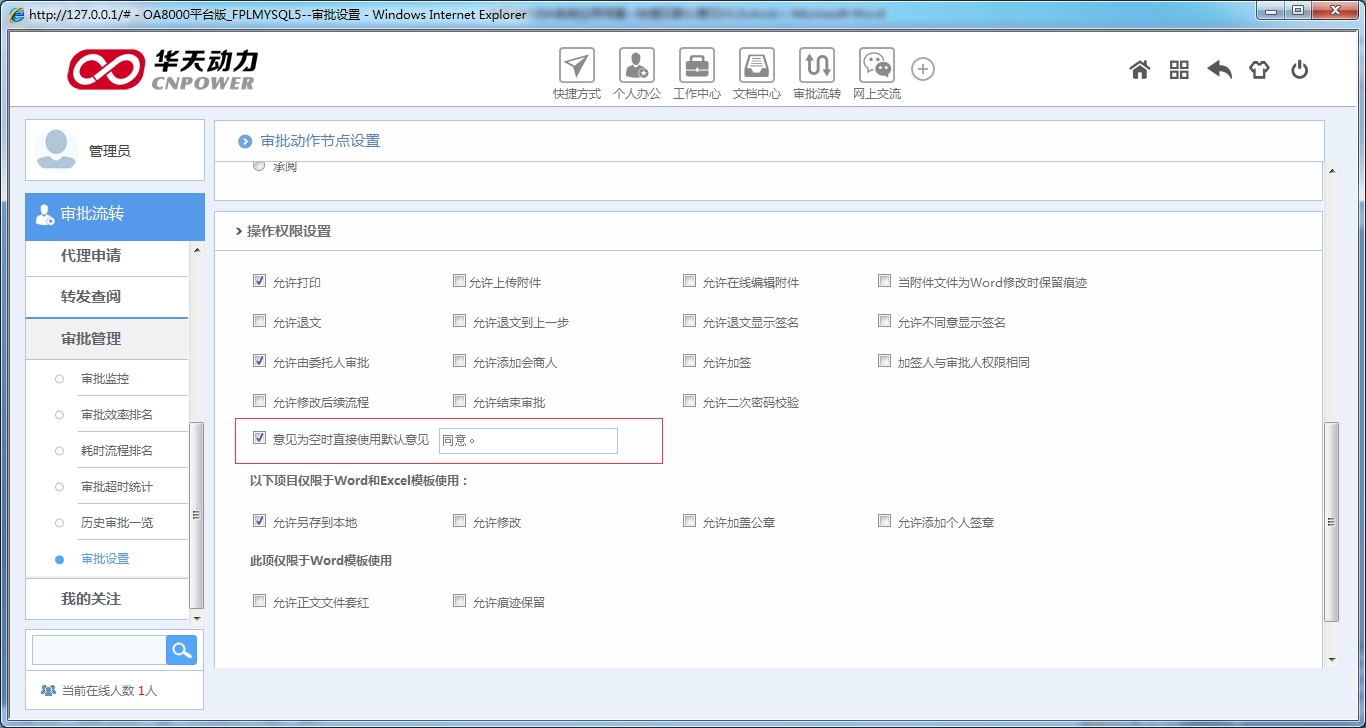This screenshot has width=1366, height=728.
Task: Uncheck the 允许打印 checkbox
Action: click(x=260, y=282)
